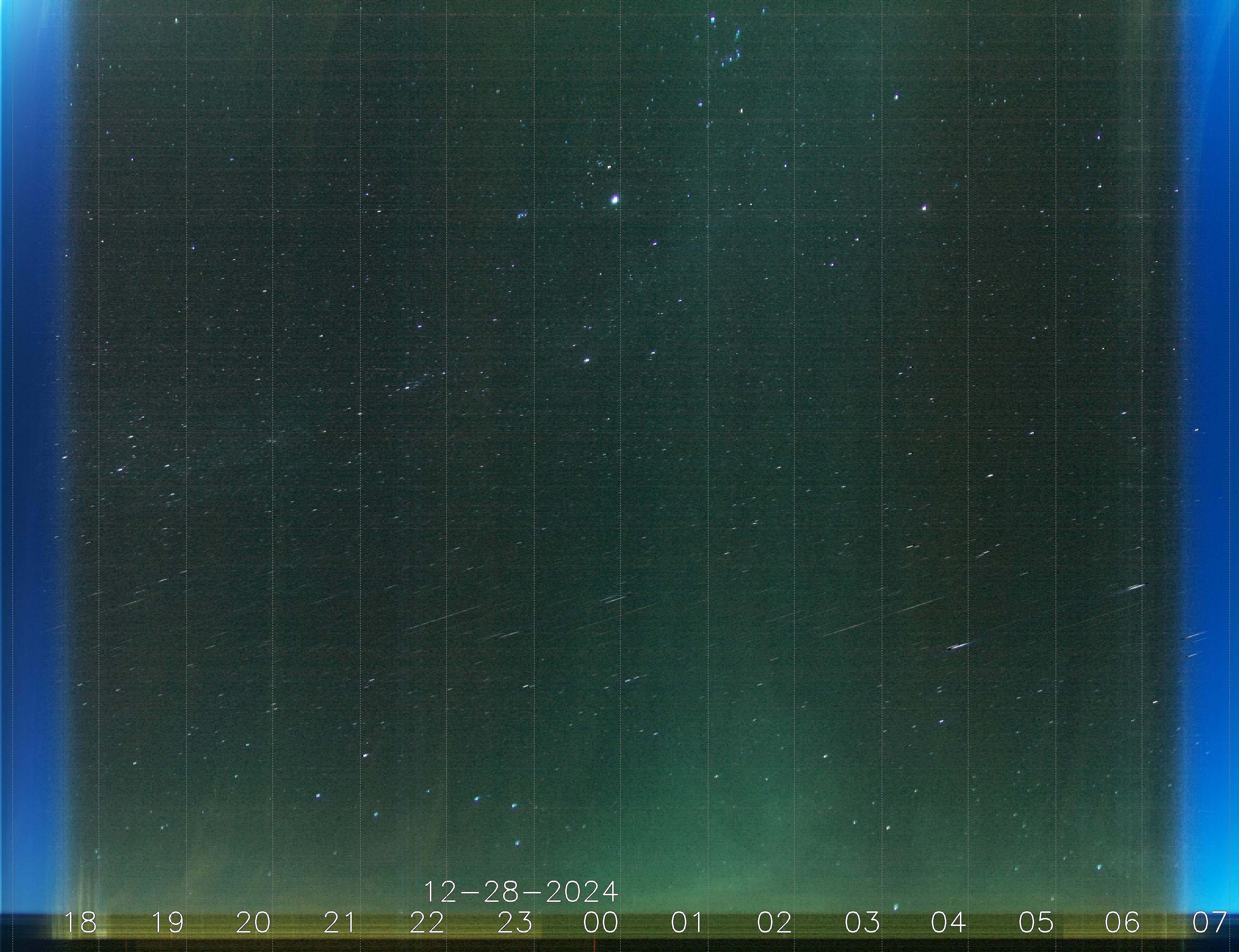Click the star cluster at top center
The image size is (1239, 952).
pos(730,43)
